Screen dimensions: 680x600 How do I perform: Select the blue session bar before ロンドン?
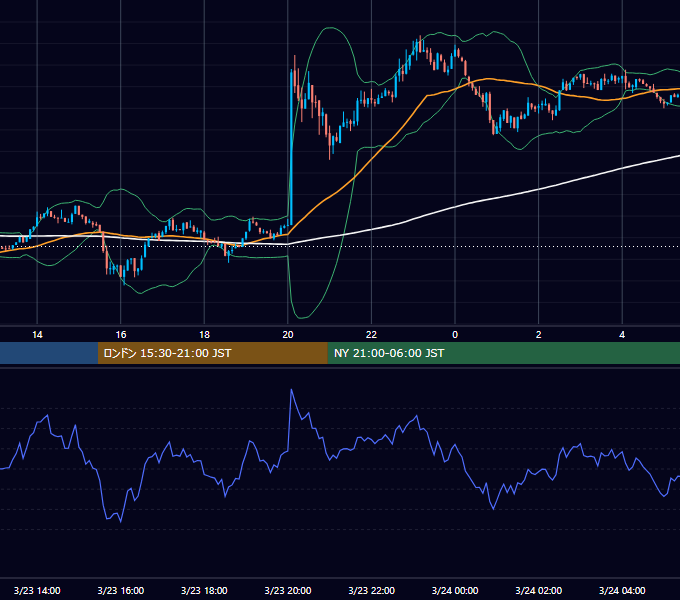coord(49,353)
